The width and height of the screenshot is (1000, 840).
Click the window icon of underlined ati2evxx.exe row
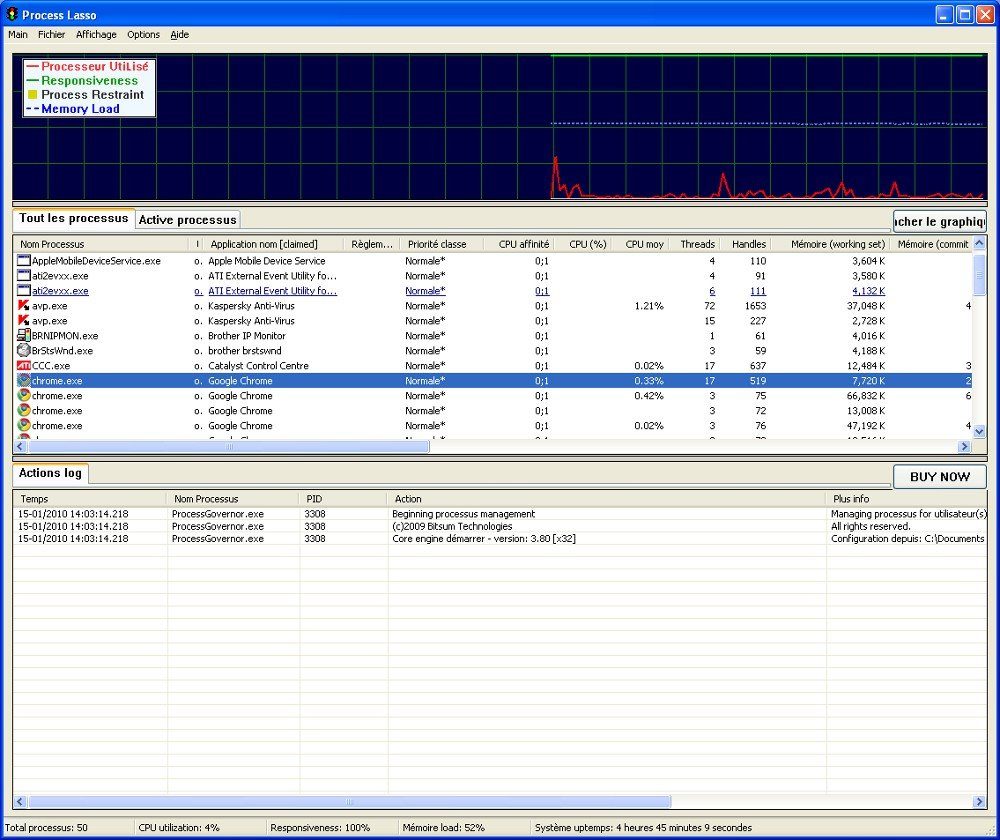(24, 290)
